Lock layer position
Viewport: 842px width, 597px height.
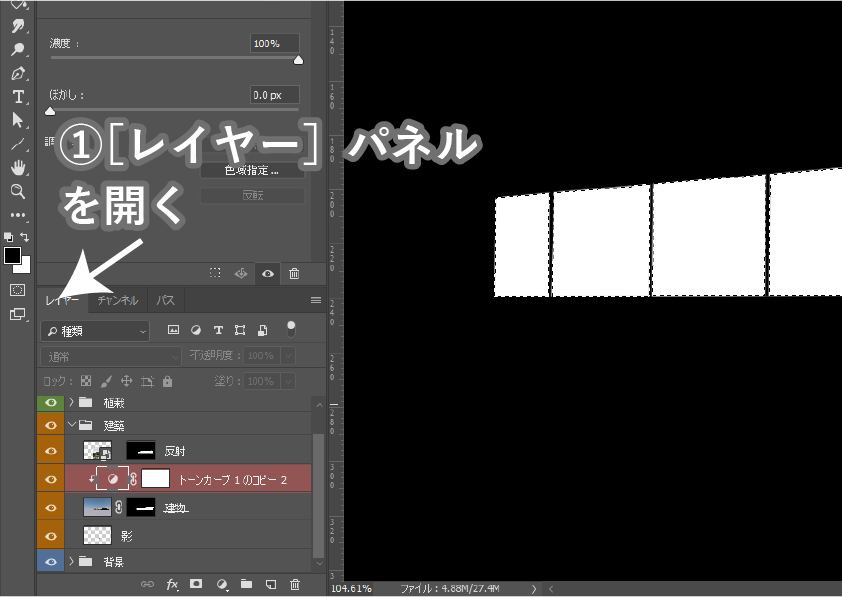tap(127, 381)
